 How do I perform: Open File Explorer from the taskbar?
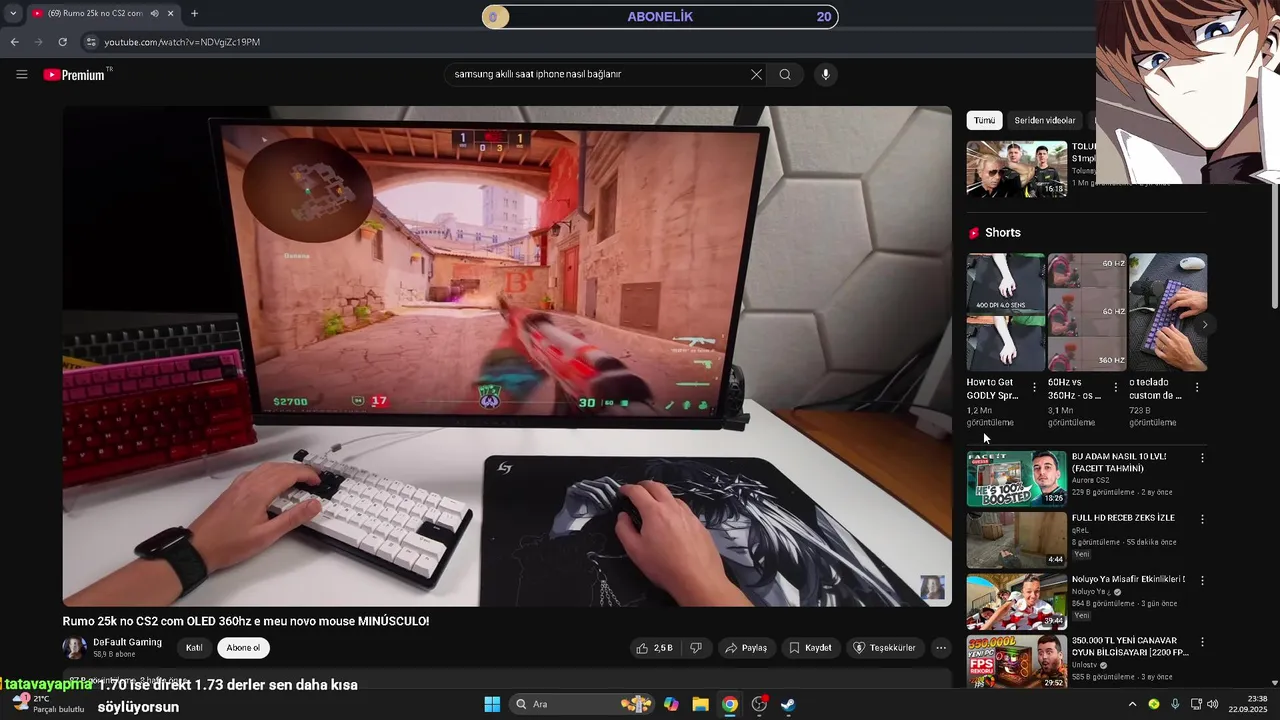[700, 704]
